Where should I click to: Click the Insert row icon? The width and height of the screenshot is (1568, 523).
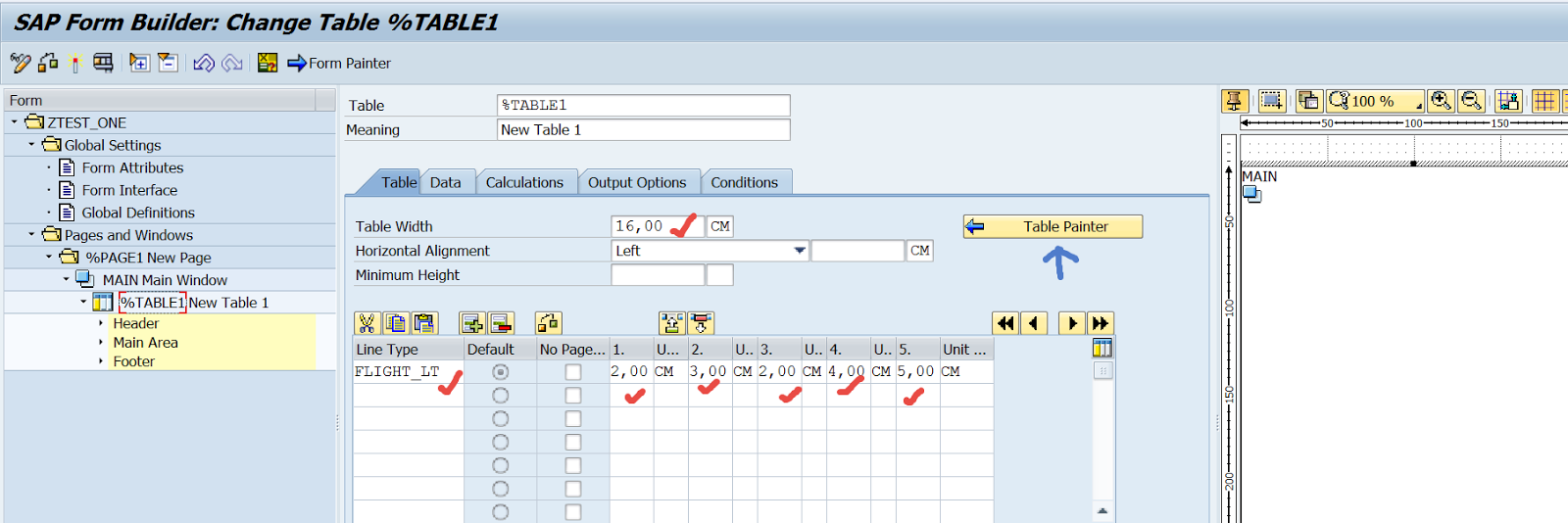(x=472, y=323)
